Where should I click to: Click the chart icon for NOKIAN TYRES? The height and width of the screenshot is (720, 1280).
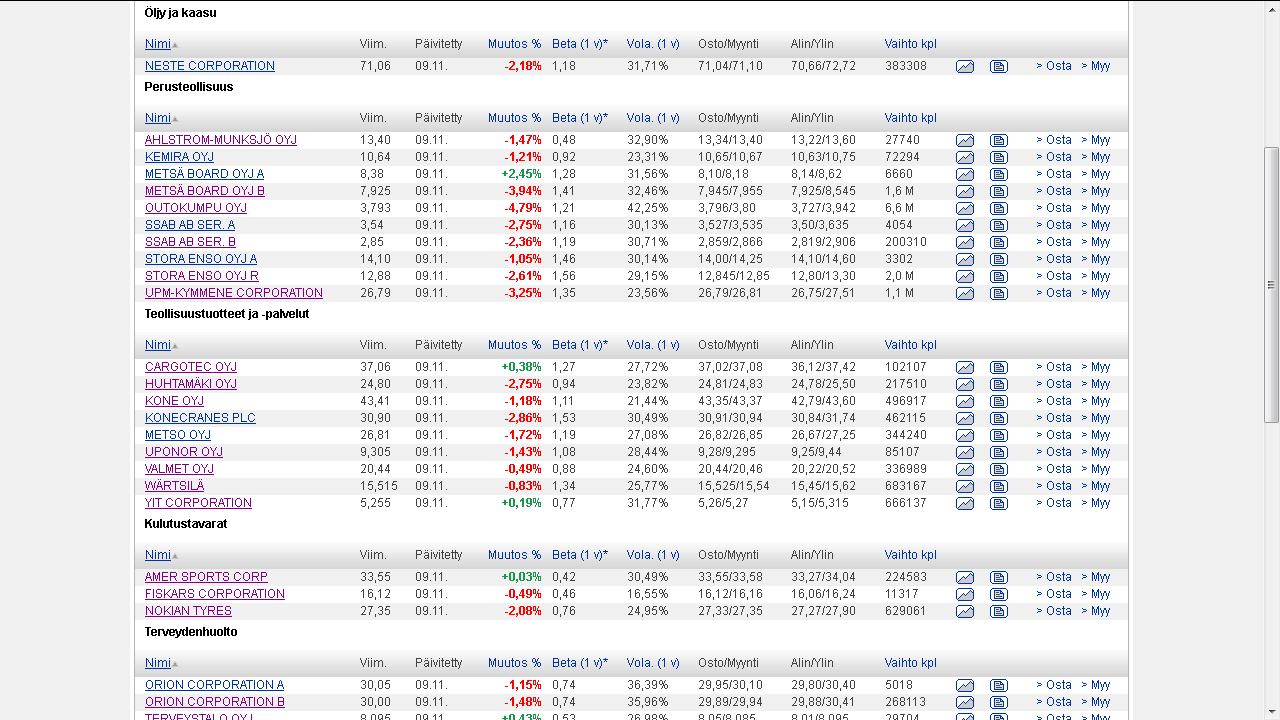point(964,611)
